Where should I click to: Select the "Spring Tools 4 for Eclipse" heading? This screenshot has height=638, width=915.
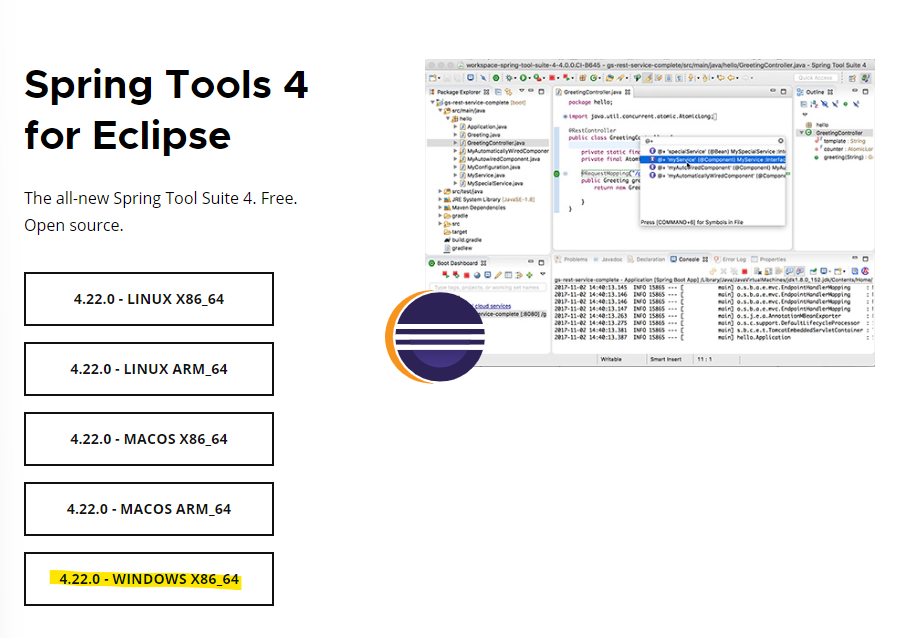[x=166, y=110]
